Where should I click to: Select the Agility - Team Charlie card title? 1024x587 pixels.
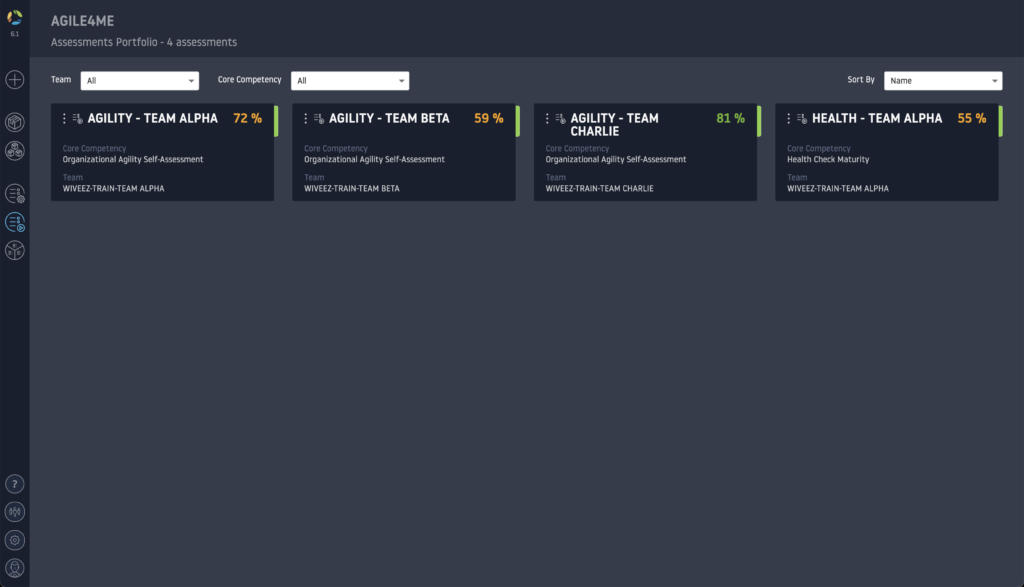click(614, 124)
